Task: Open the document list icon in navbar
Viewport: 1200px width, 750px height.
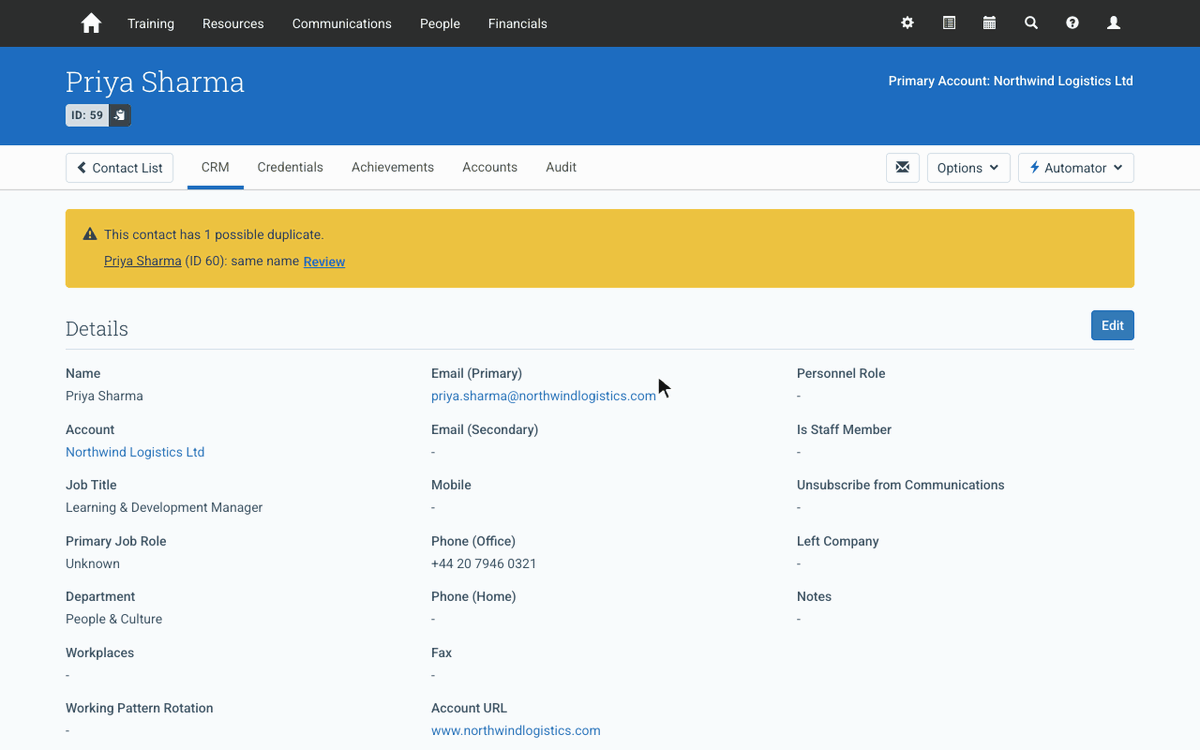Action: click(949, 23)
